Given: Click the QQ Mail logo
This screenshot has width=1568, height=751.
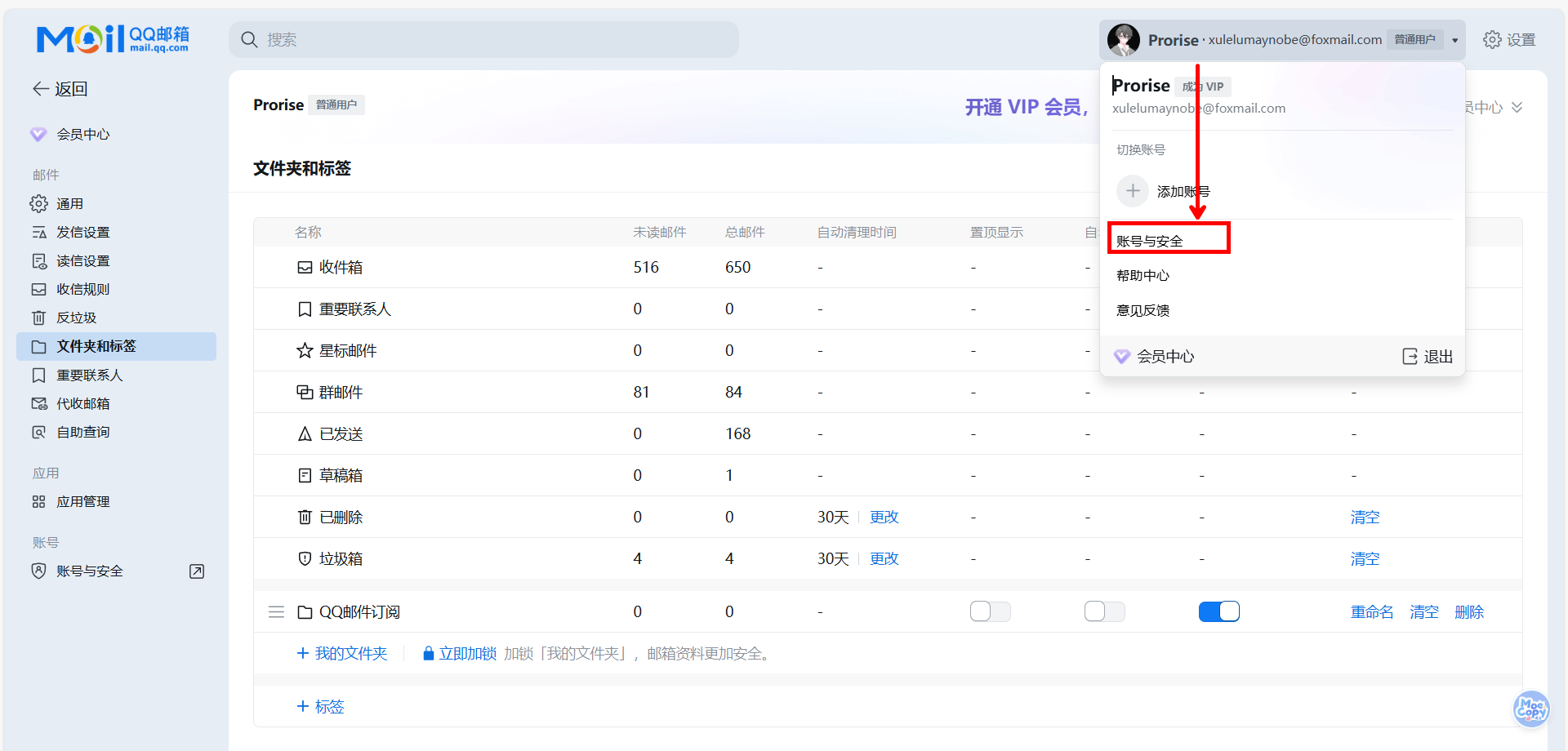Looking at the screenshot, I should (113, 38).
